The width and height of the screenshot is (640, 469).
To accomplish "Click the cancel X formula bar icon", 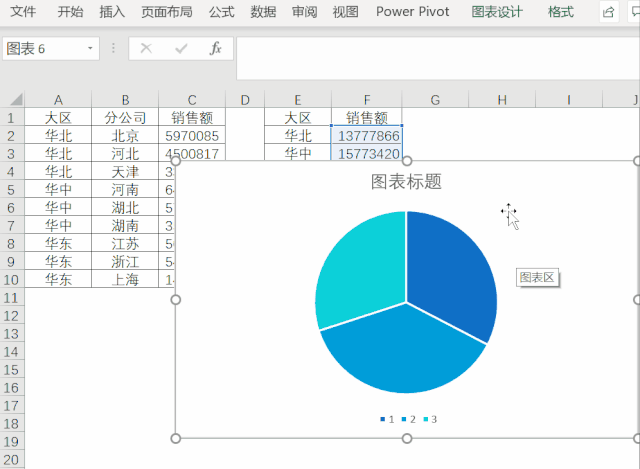I will tap(146, 49).
